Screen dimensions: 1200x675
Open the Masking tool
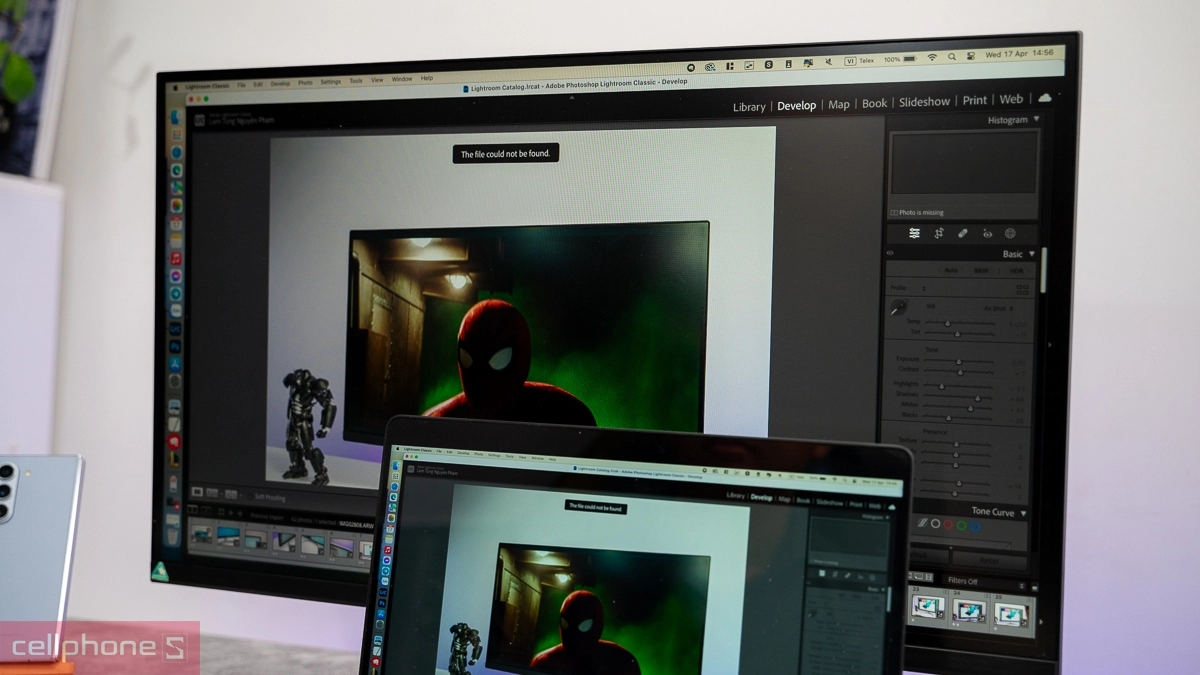point(1010,233)
